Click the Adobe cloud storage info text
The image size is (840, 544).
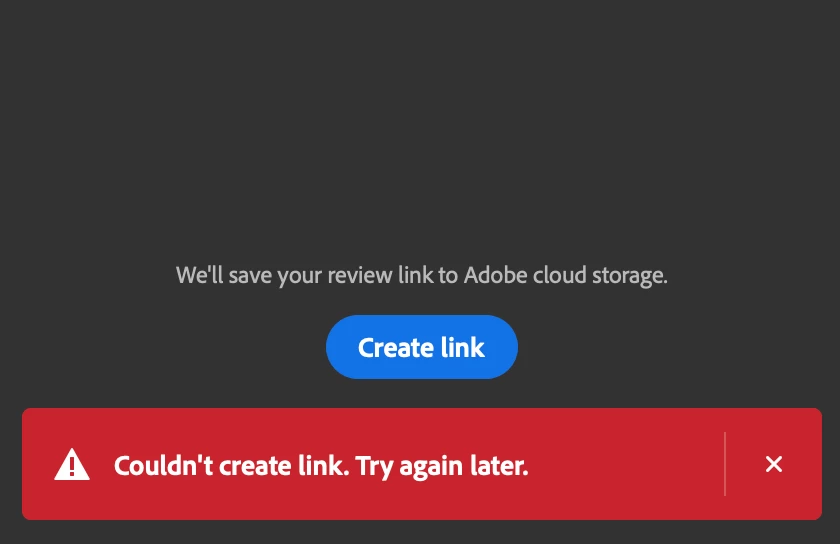point(422,275)
